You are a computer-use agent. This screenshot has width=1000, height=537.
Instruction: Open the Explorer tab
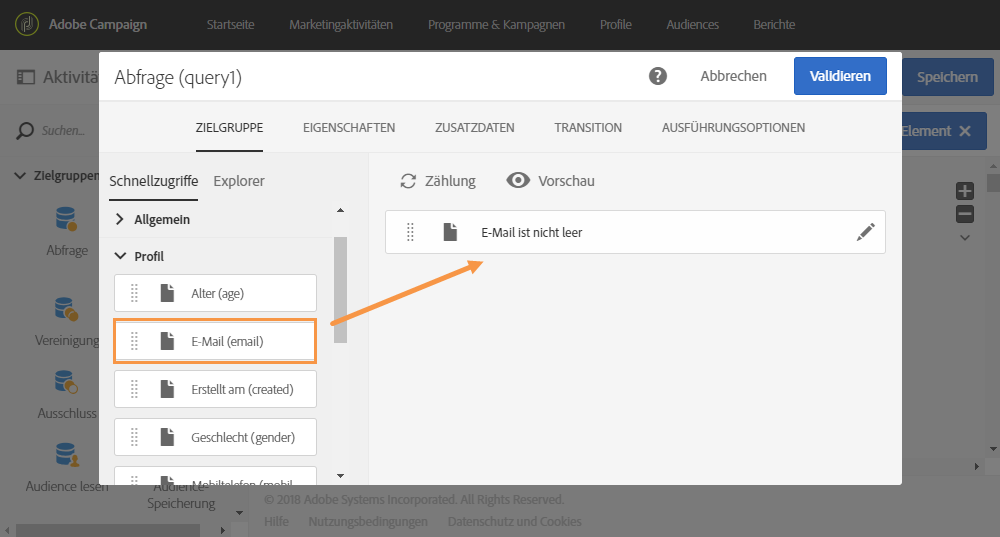(239, 181)
